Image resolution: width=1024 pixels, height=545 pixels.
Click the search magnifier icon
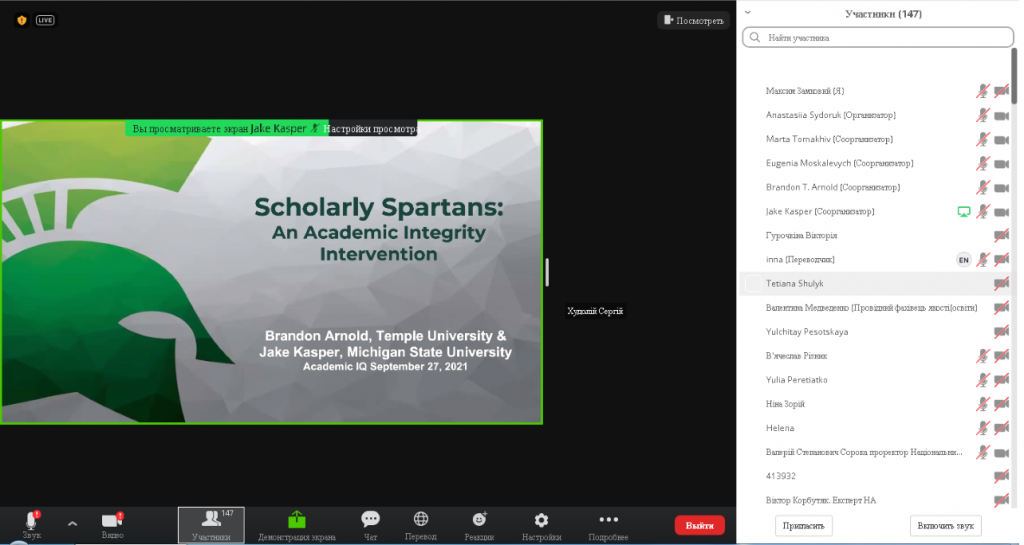click(755, 37)
